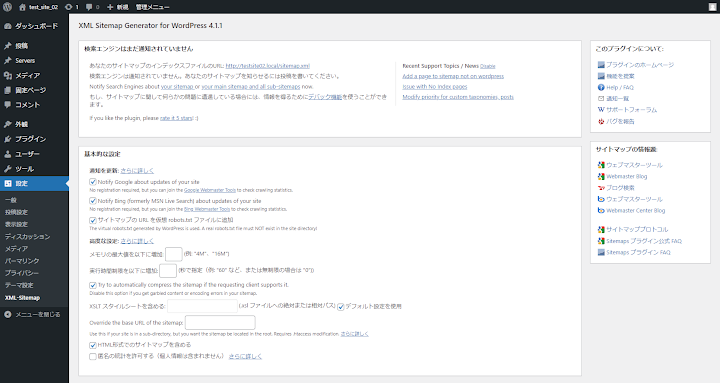Click さらに詳しく next to 匿名の統計

[x=245, y=356]
